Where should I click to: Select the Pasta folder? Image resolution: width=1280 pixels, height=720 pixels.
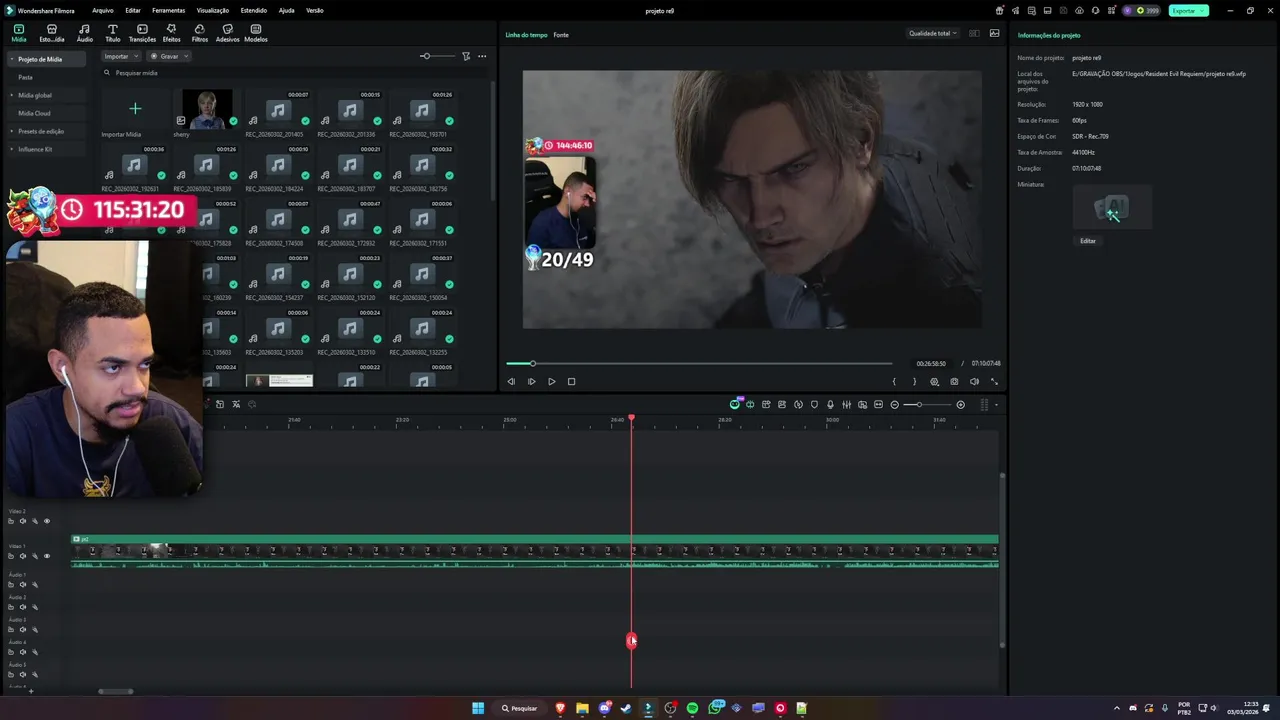[25, 77]
